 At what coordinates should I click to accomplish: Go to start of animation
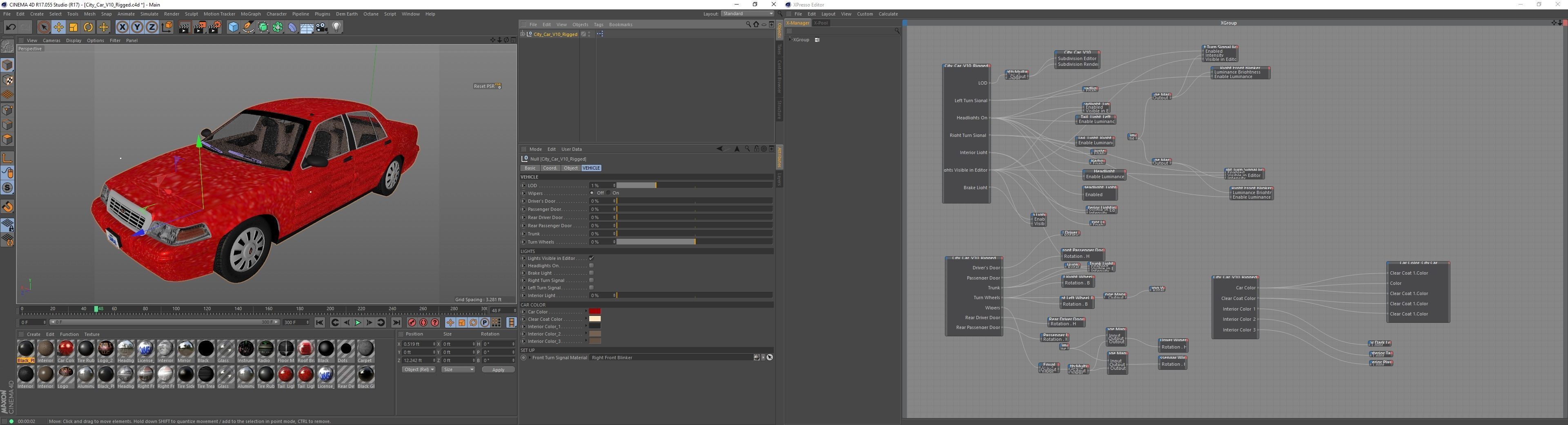click(x=320, y=323)
